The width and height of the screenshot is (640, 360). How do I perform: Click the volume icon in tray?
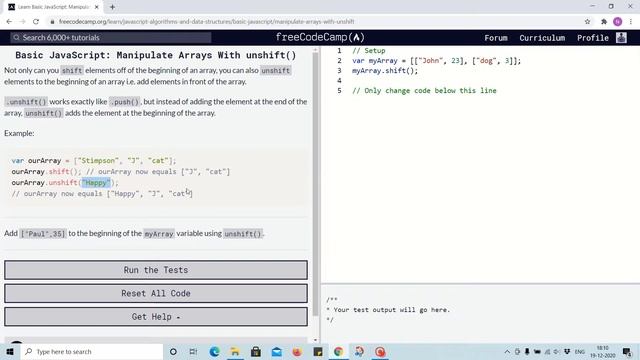pos(557,351)
